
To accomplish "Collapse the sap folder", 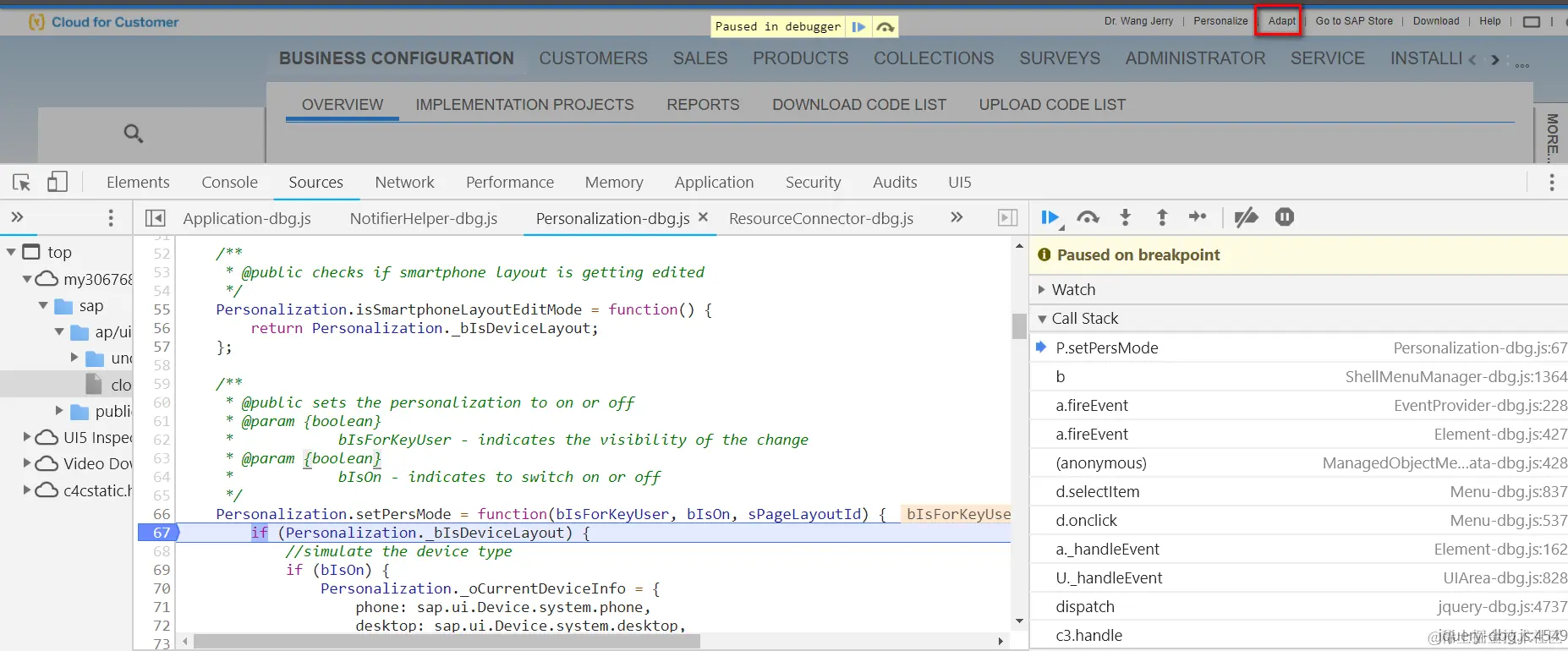I will click(x=43, y=305).
